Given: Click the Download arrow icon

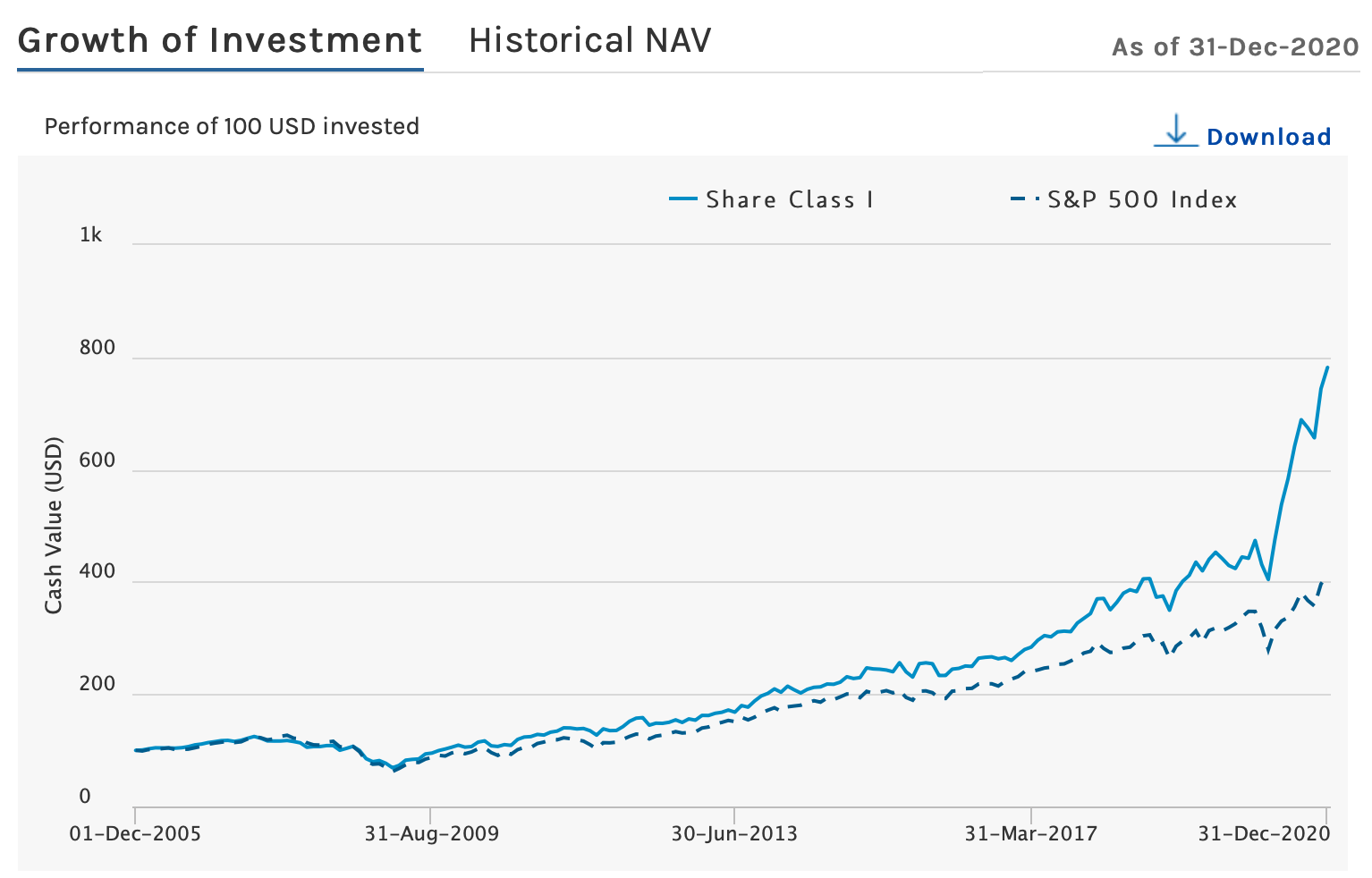Looking at the screenshot, I should coord(1176,131).
